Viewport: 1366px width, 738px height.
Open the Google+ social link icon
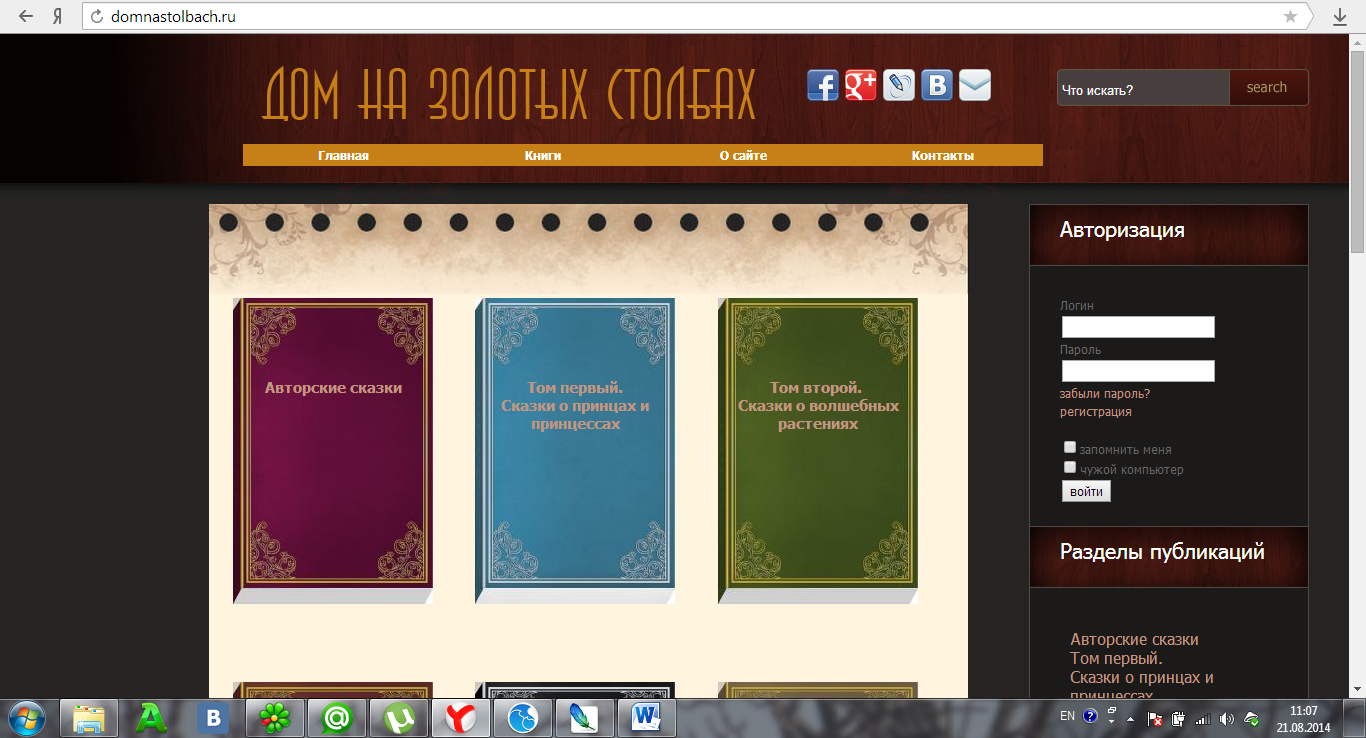[x=860, y=86]
